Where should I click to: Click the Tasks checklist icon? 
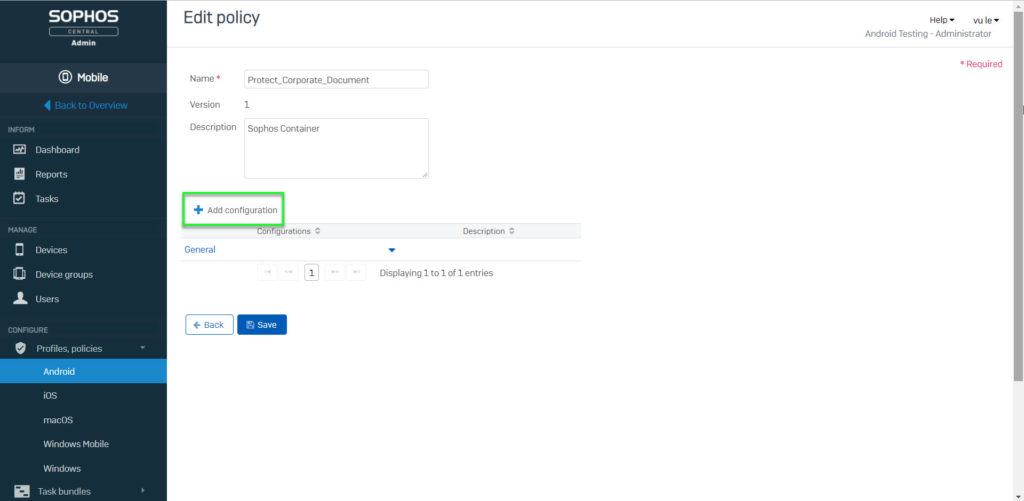coord(20,199)
